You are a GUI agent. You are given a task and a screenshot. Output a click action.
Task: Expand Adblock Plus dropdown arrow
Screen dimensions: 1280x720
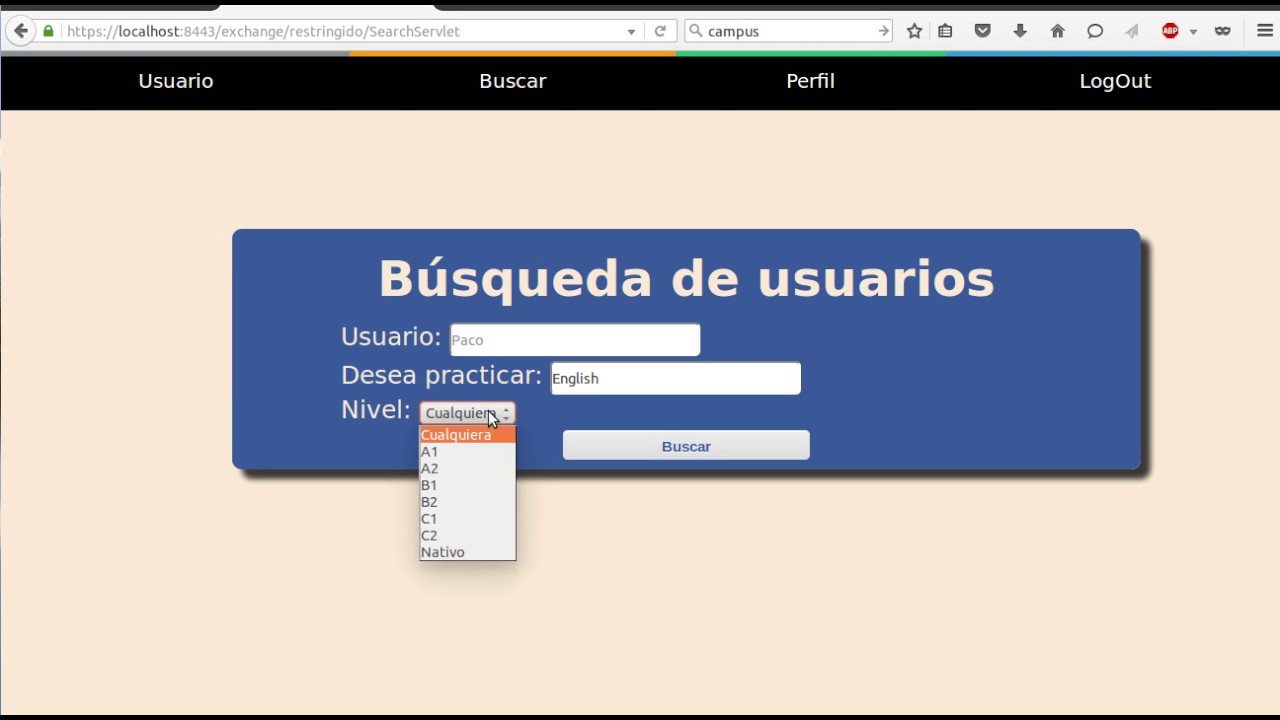tap(1193, 32)
